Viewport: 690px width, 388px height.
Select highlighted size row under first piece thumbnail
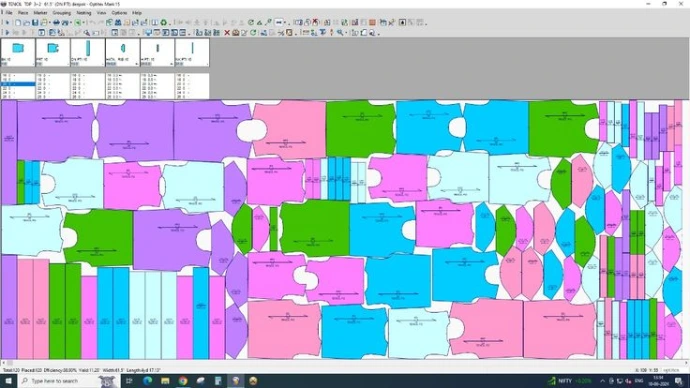18,84
